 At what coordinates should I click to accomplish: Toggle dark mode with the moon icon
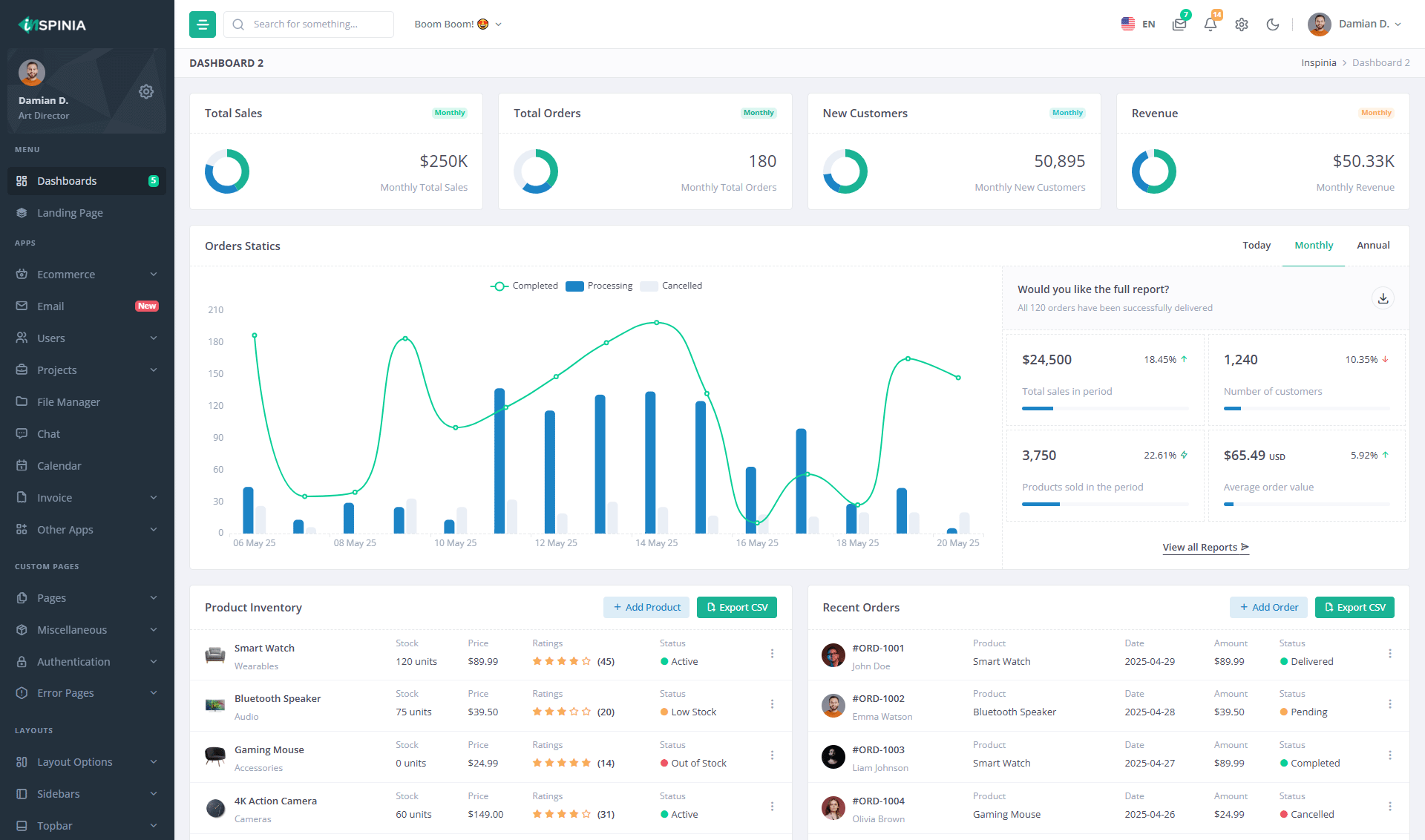coord(1273,24)
